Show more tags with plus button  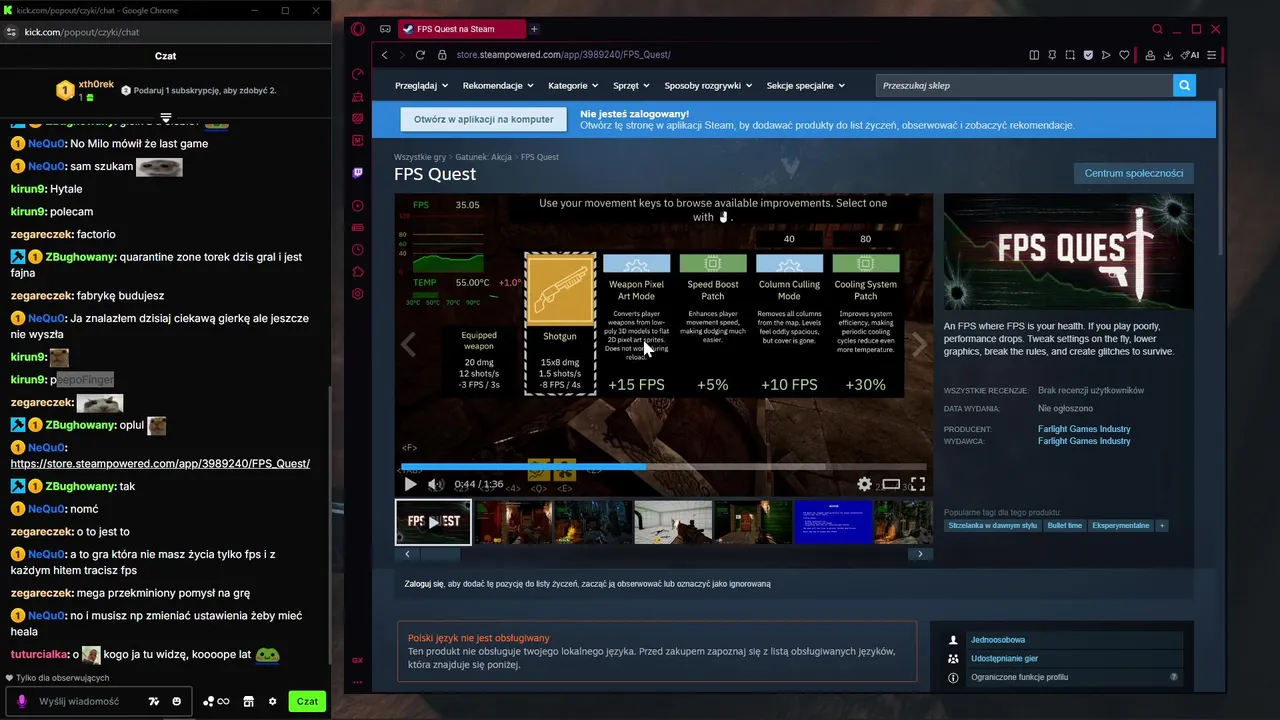[1161, 525]
